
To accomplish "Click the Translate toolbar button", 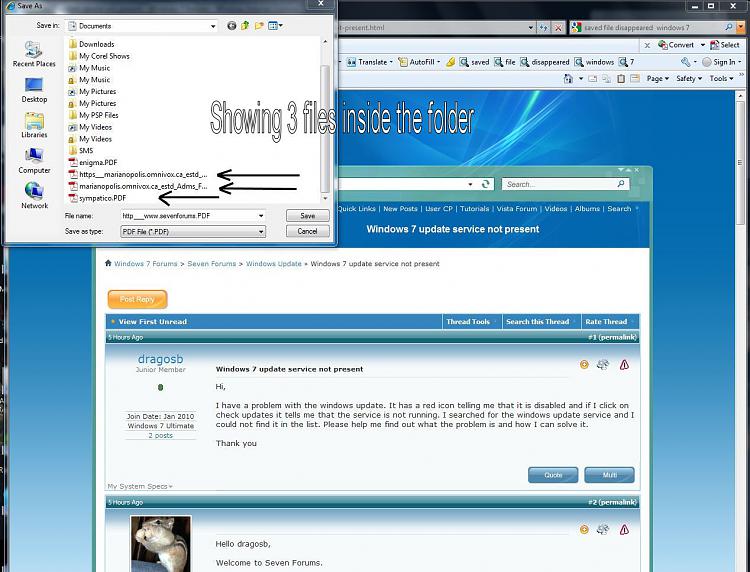I will [369, 62].
